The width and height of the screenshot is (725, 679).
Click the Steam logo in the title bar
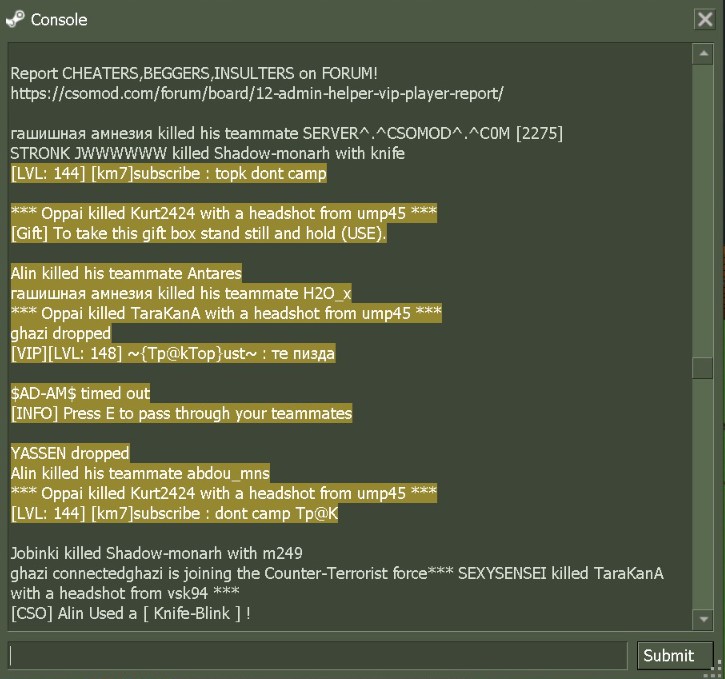pos(15,19)
